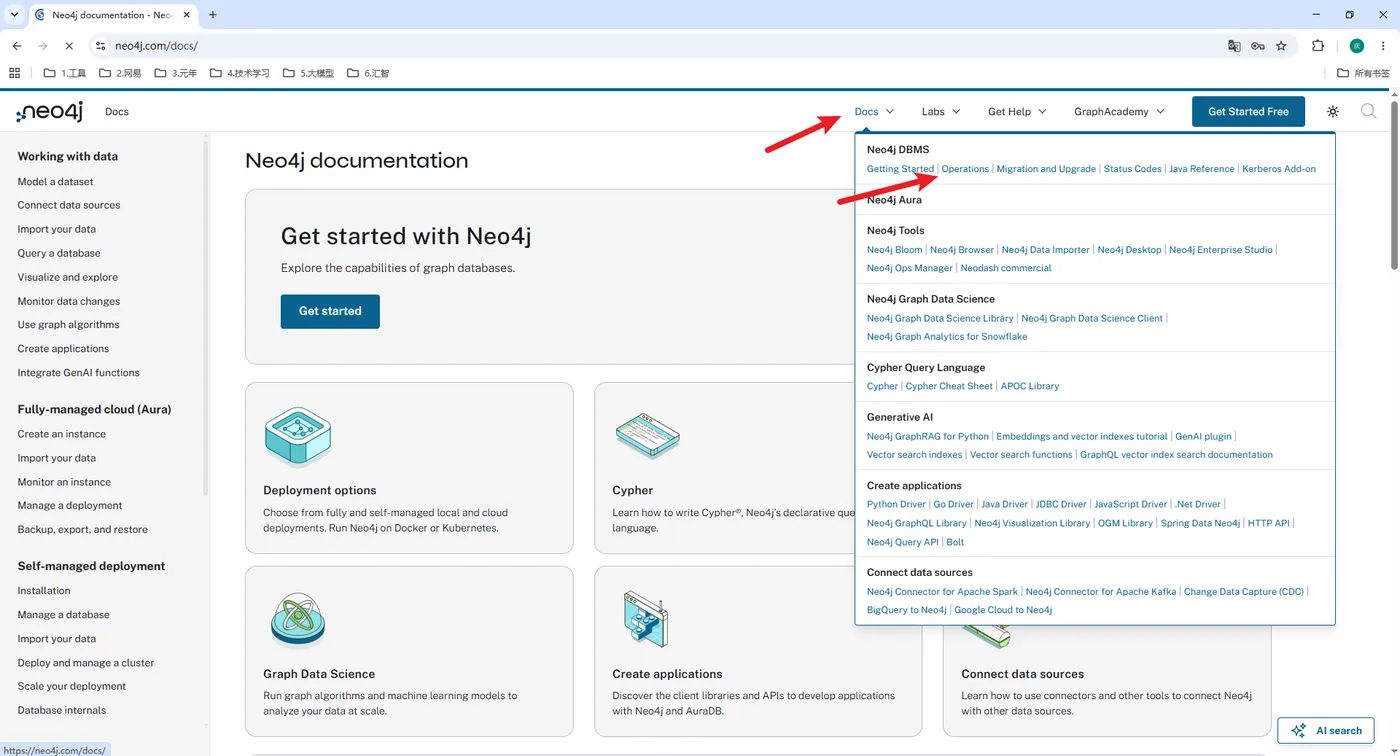This screenshot has height=756, width=1400.
Task: Open the Spring Data Neo4j link
Action: [1200, 523]
